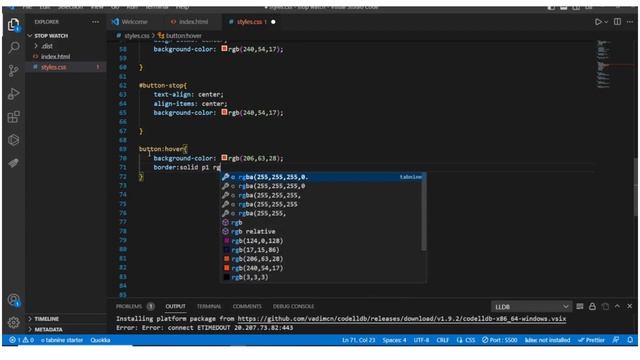
Task: Accept the rgba(255,255,255,0. tabnine suggestion
Action: click(322, 177)
